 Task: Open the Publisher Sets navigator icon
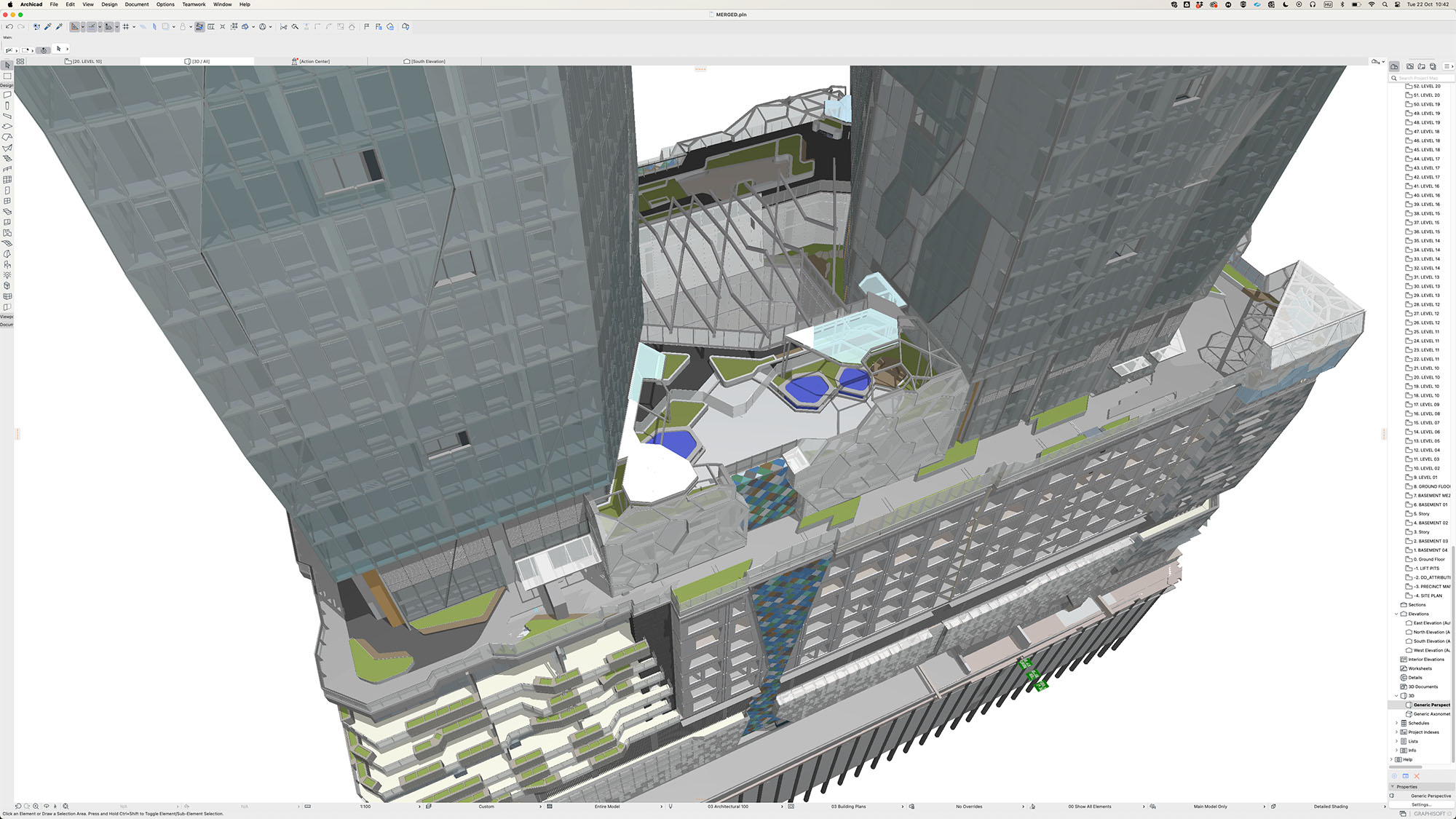[1433, 66]
